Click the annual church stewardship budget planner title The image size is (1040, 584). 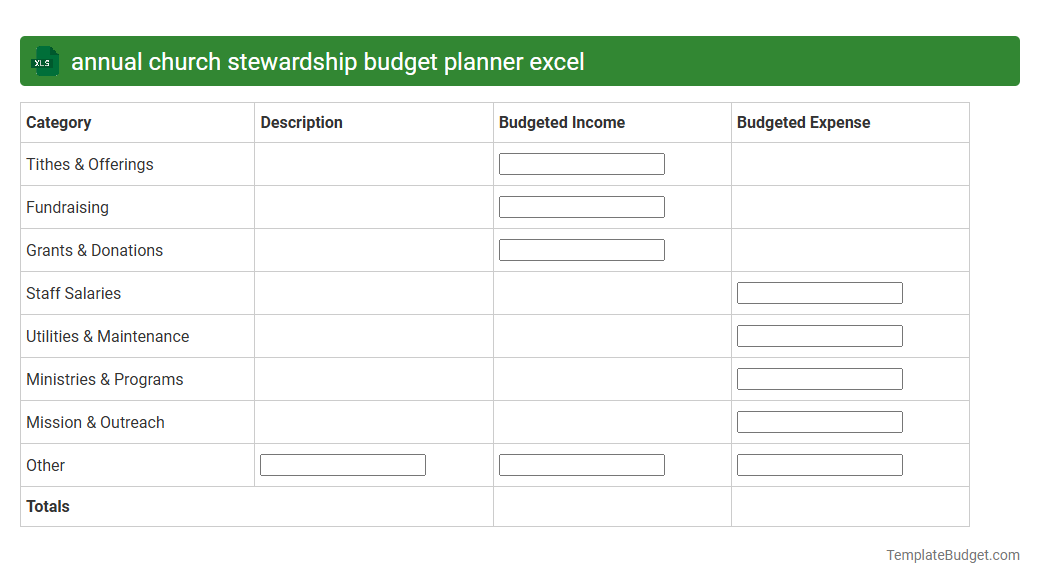coord(327,61)
